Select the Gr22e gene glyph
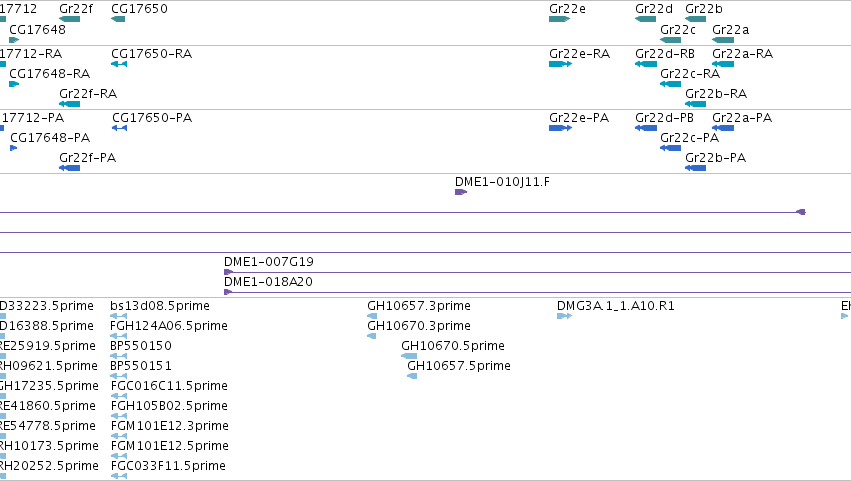 click(x=560, y=19)
